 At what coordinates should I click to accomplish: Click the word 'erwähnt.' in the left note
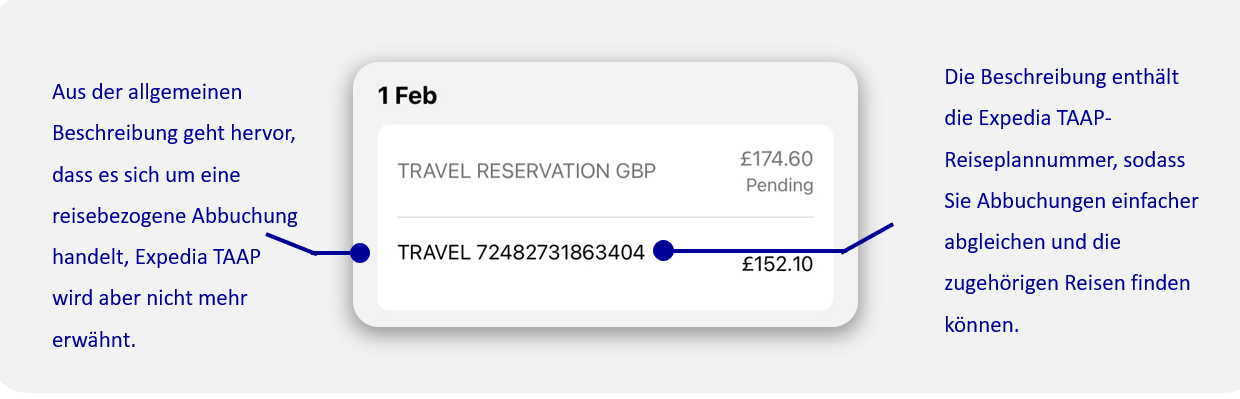click(93, 340)
